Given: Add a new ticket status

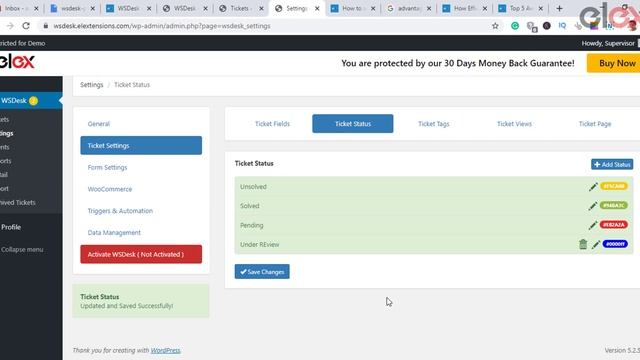Looking at the screenshot, I should 612,164.
